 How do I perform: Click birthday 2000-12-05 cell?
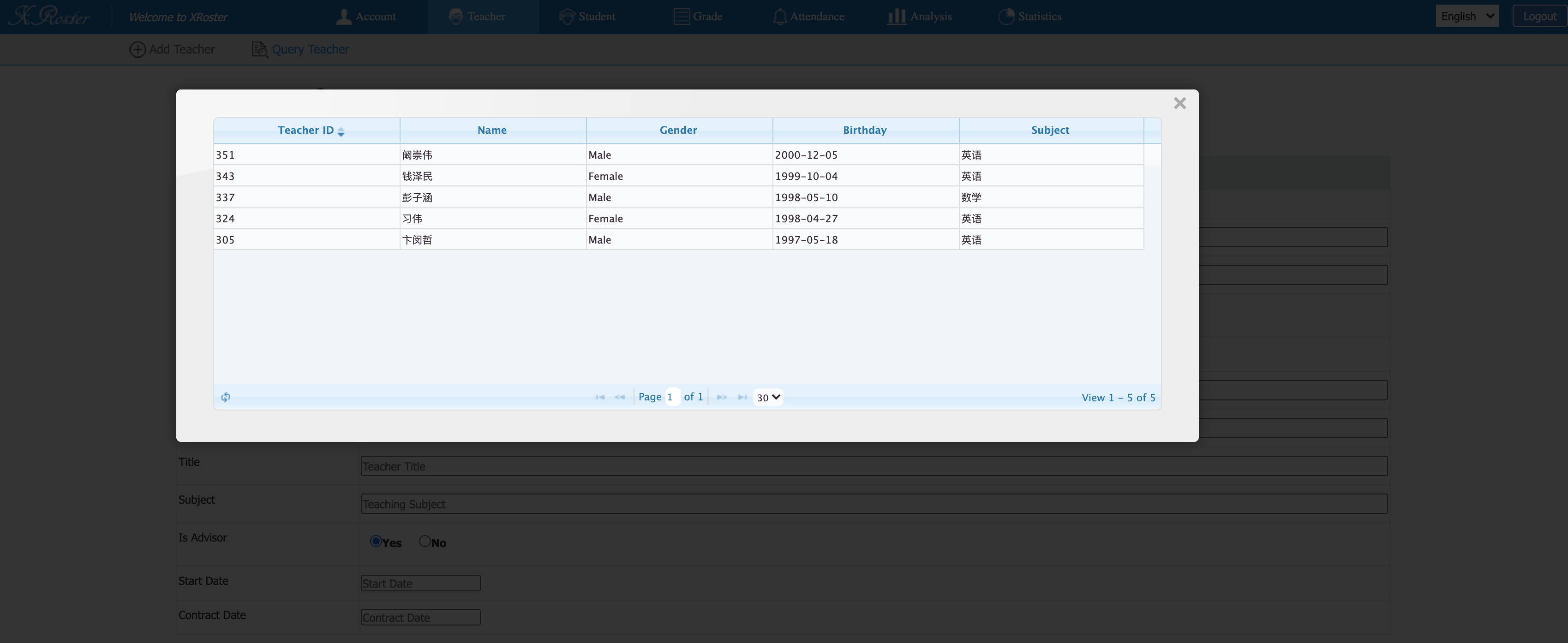[865, 155]
